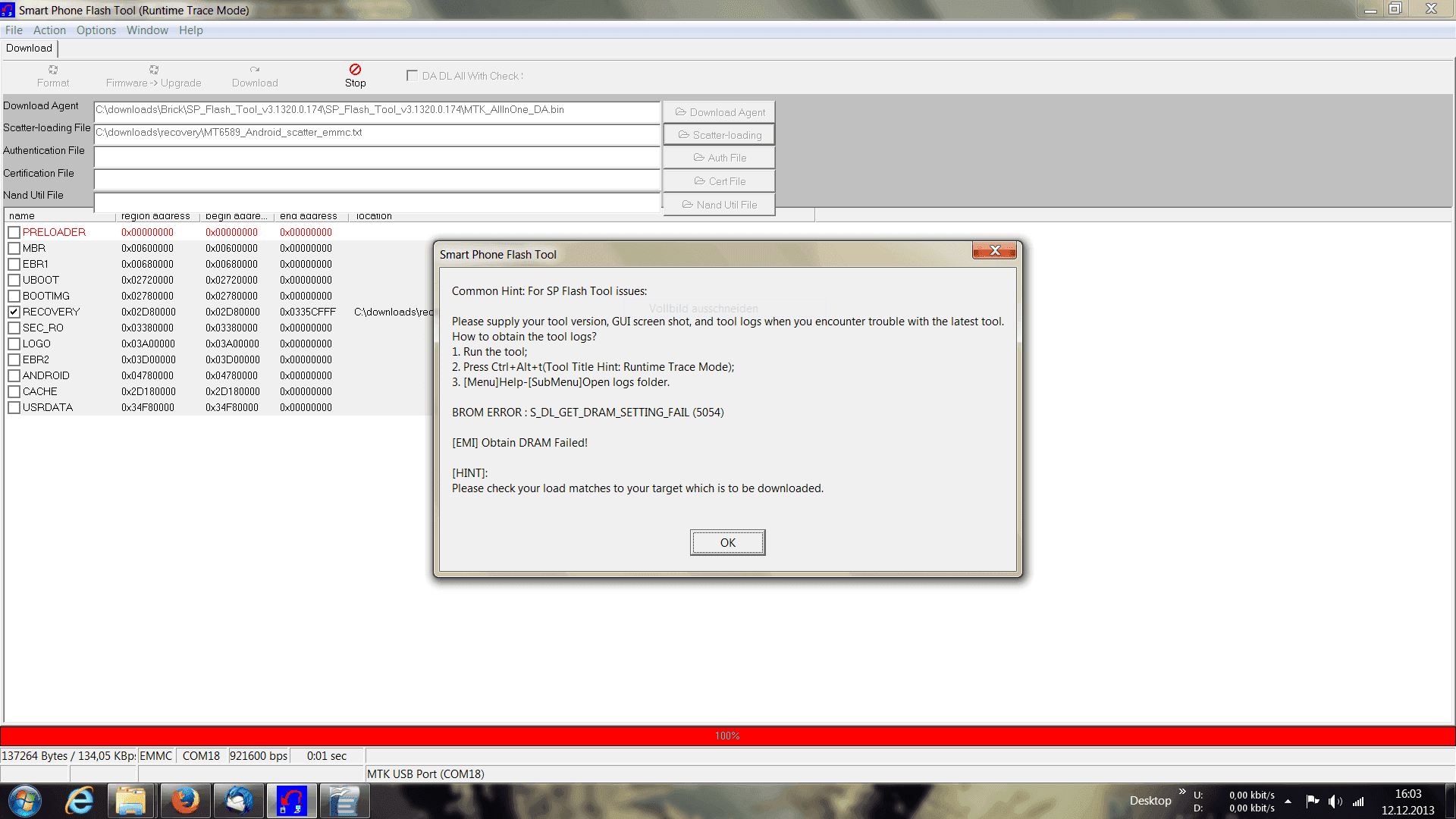Viewport: 1456px width, 819px height.
Task: Click the Stop toolbar icon
Action: pos(355,69)
